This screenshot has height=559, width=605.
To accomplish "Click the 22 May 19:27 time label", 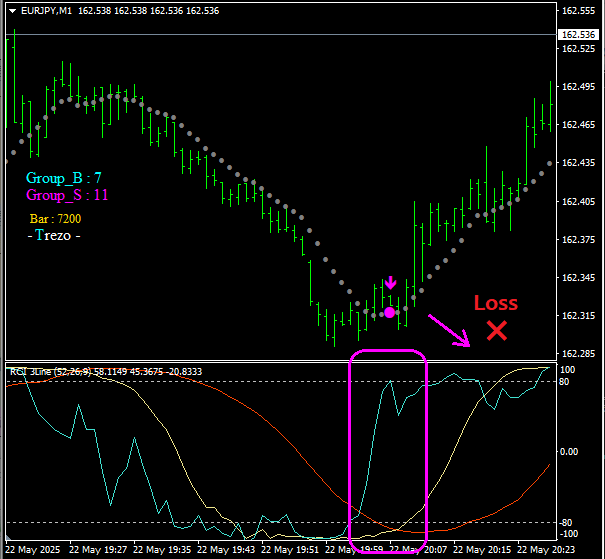I will coord(98,549).
